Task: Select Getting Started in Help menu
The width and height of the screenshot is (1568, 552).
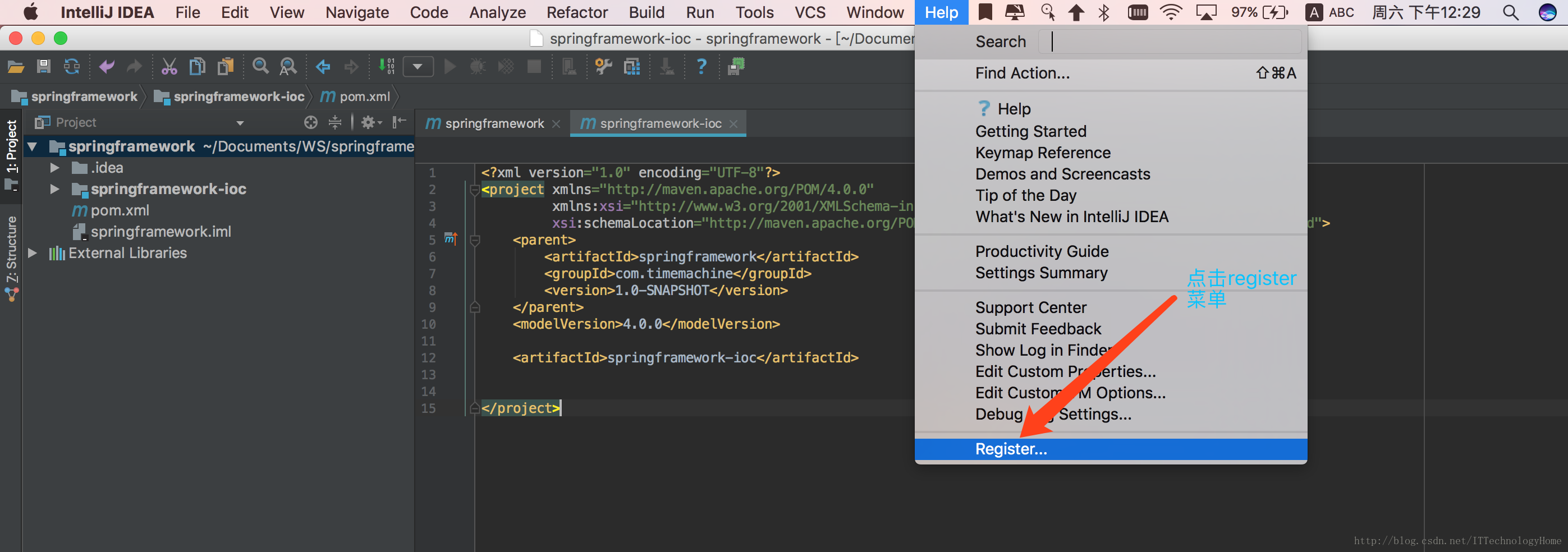Action: [x=1111, y=131]
